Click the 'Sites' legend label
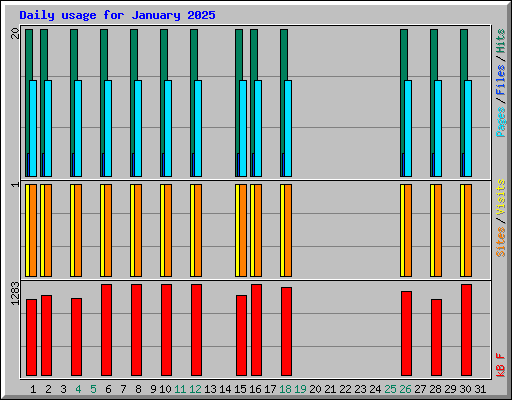Viewport: 512px width, 400px height. 501,242
